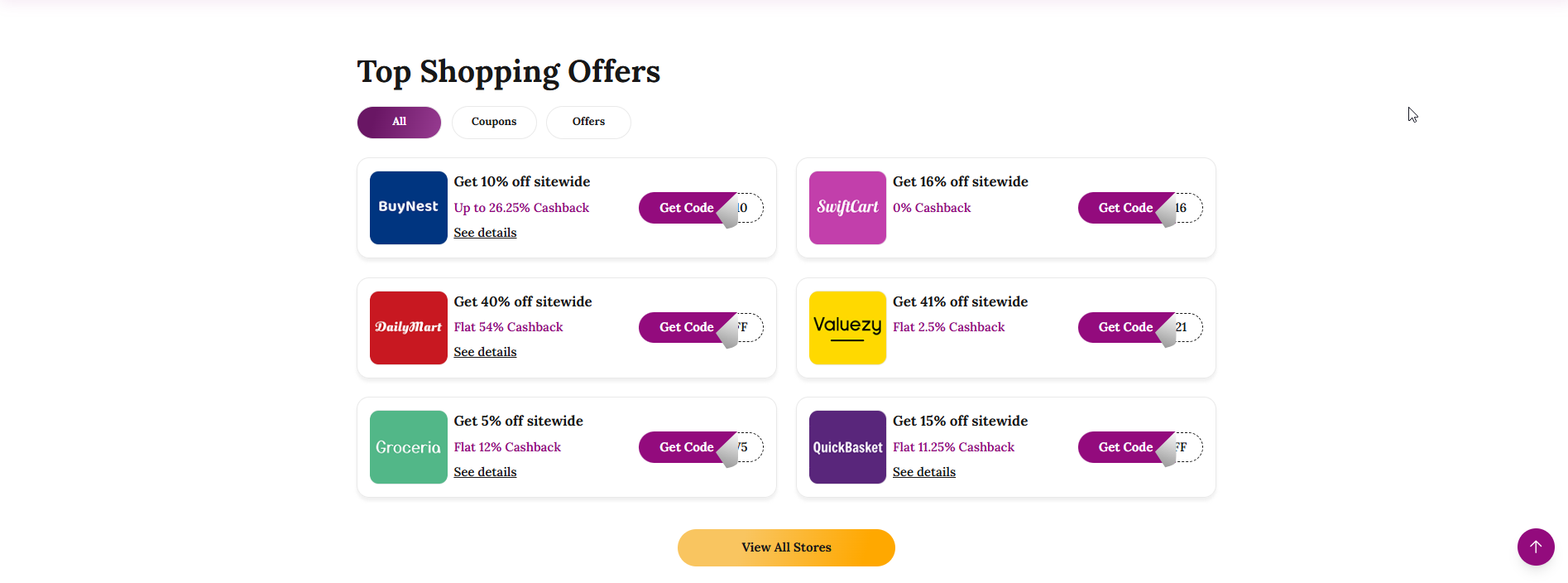Screen dimensions: 1568x583
Task: Click the BuyNest store logo
Action: click(408, 208)
